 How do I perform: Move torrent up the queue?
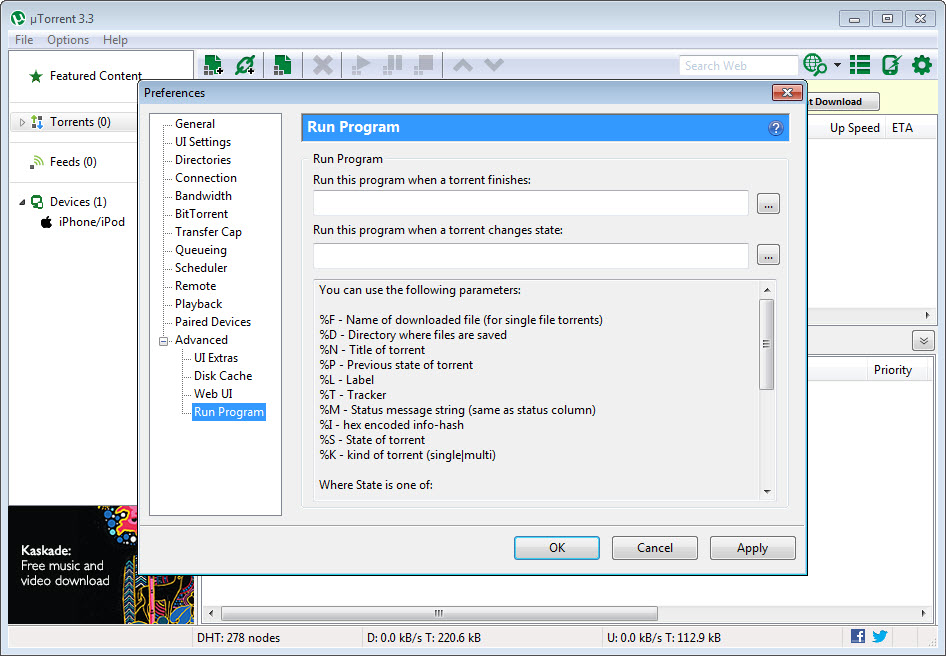click(463, 65)
